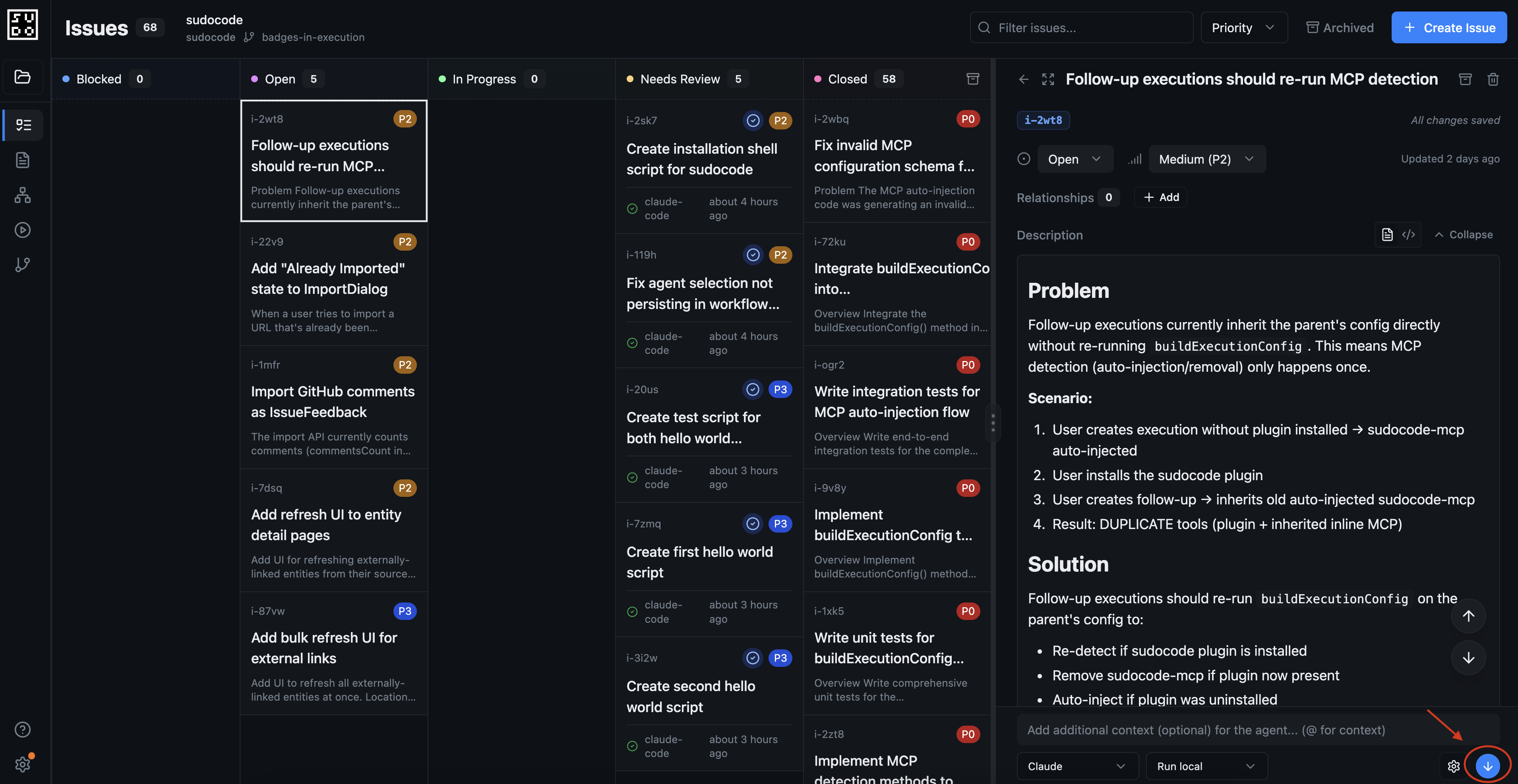
Task: Click Create Issue button
Action: coord(1448,28)
